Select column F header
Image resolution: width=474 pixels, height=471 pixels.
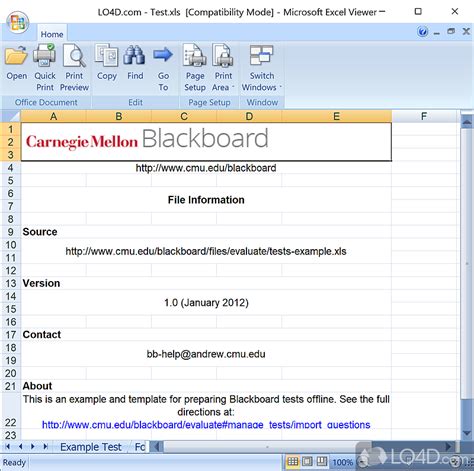point(424,116)
